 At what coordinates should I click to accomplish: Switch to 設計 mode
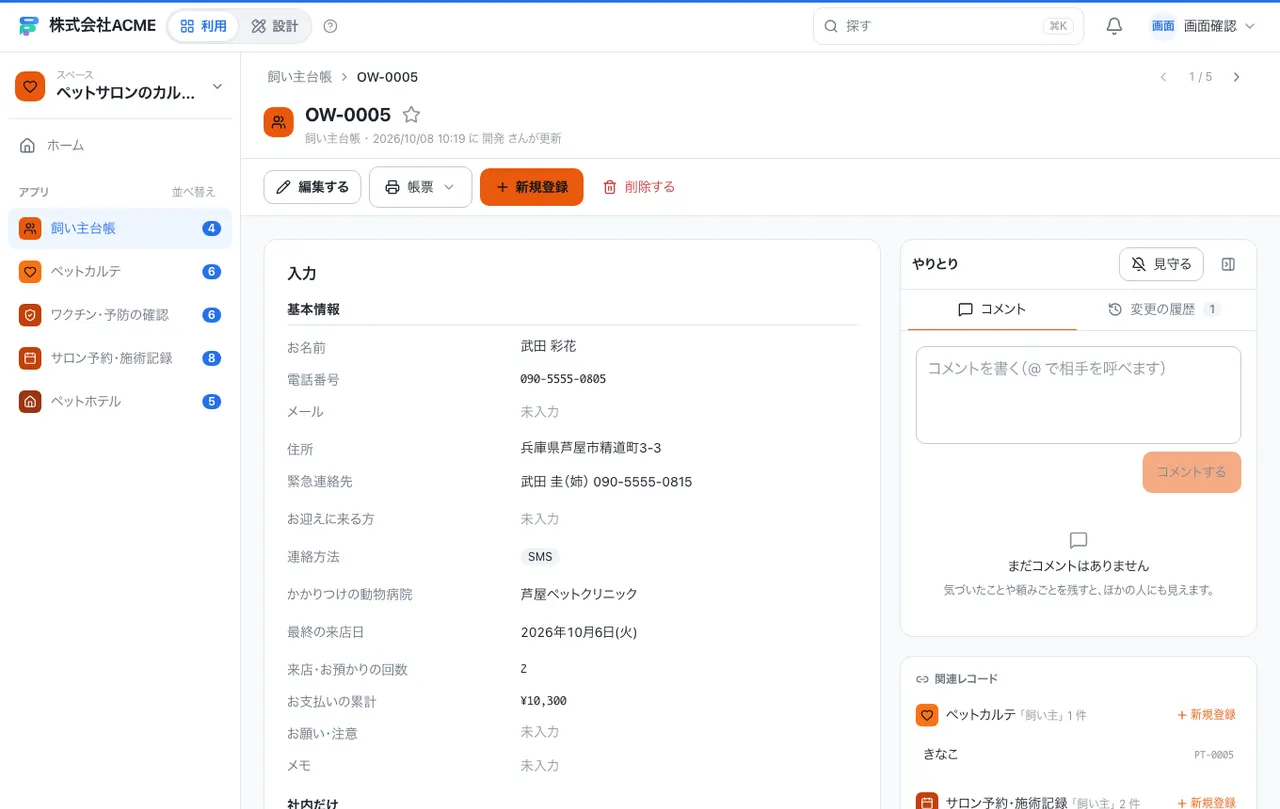tap(275, 26)
